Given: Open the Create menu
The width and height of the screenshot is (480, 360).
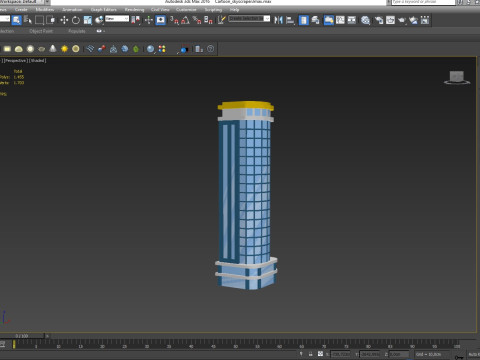Looking at the screenshot, I should [x=21, y=9].
